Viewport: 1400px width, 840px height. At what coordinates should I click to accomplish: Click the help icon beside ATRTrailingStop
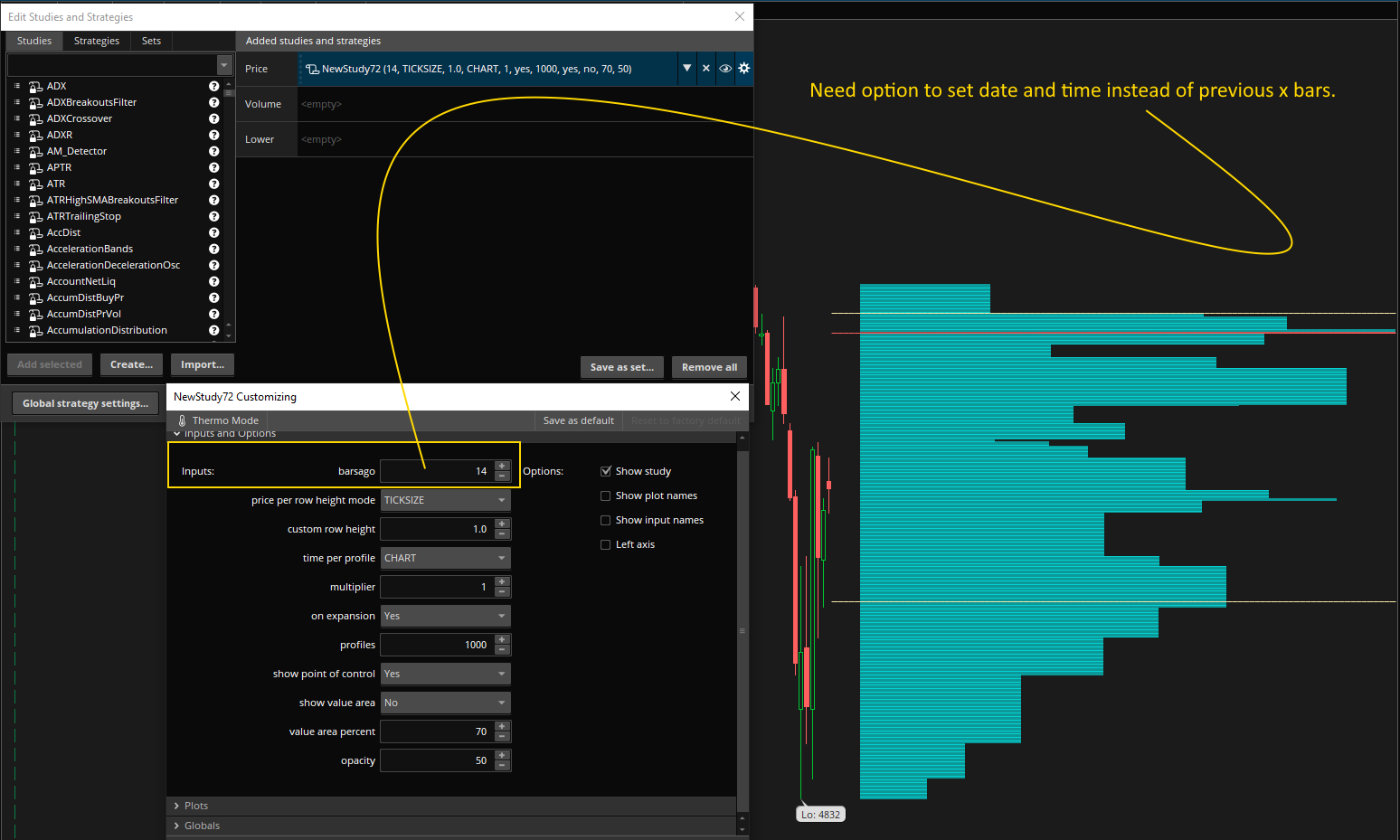click(214, 216)
